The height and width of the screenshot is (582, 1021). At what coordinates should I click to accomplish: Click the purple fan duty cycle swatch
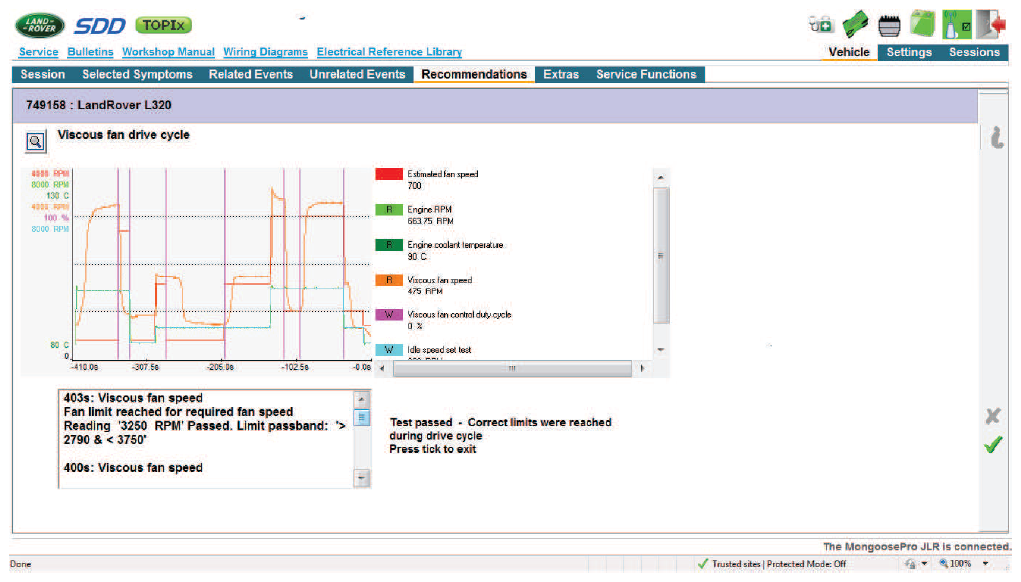tap(389, 315)
